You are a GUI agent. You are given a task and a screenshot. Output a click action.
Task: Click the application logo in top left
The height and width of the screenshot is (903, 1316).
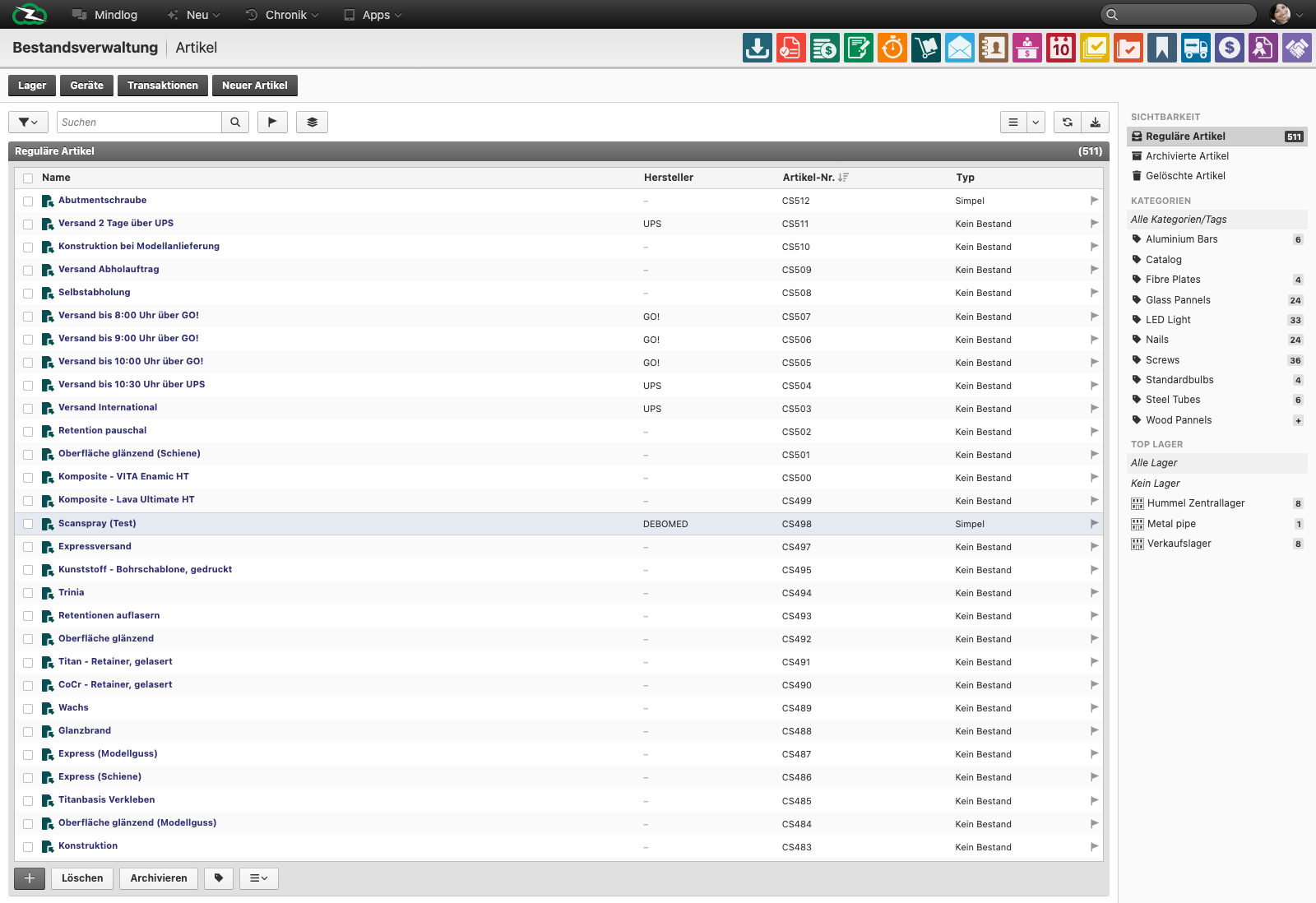coord(30,15)
